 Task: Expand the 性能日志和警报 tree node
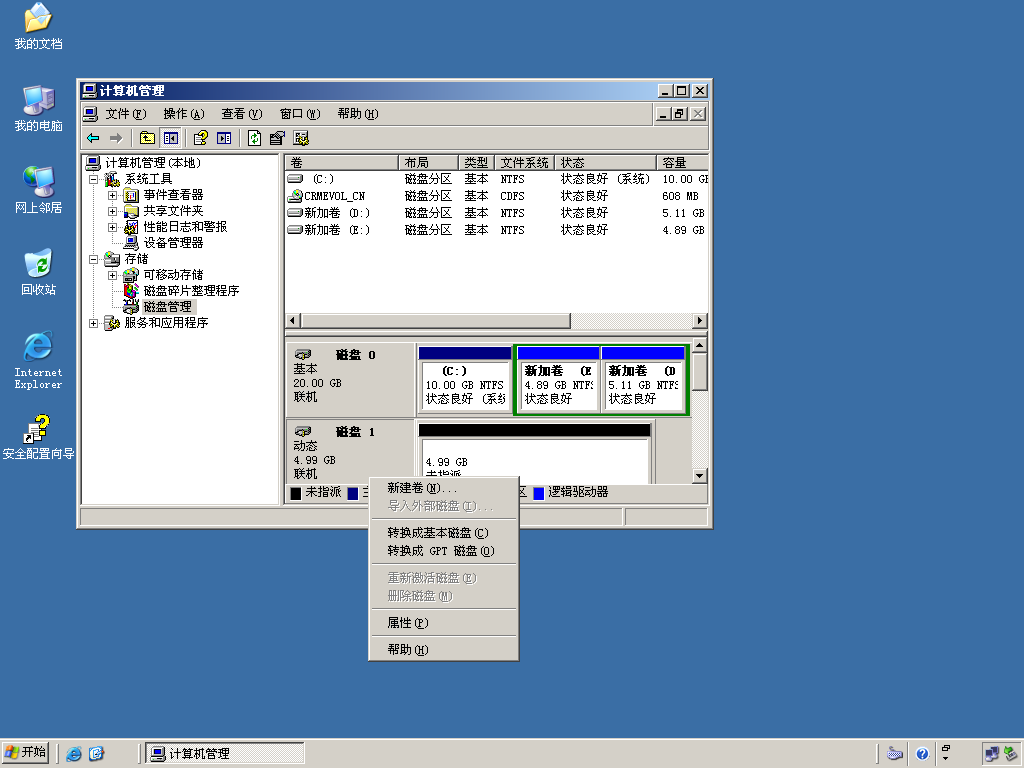tap(112, 227)
